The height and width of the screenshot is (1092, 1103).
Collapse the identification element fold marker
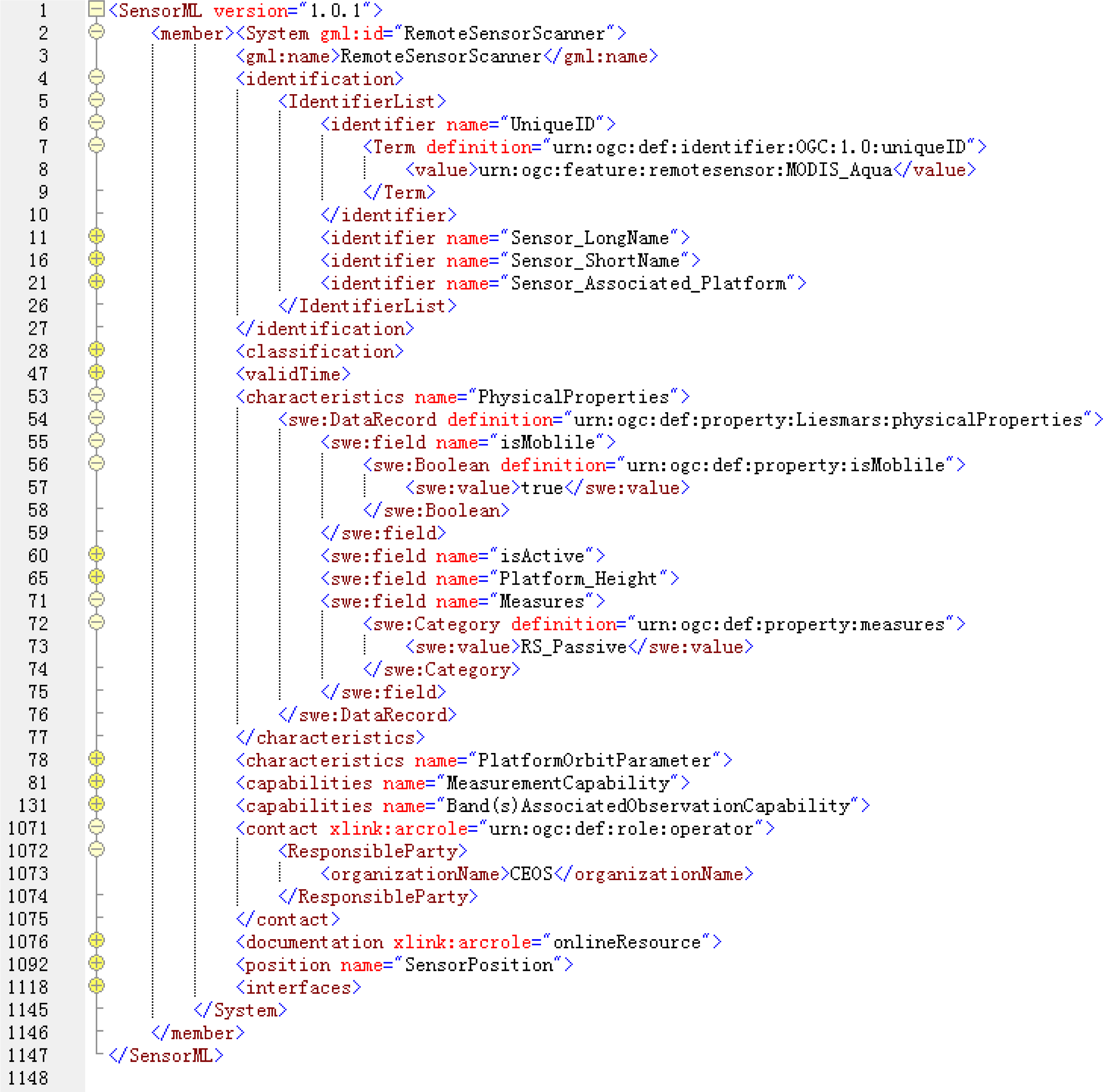pyautogui.click(x=96, y=77)
